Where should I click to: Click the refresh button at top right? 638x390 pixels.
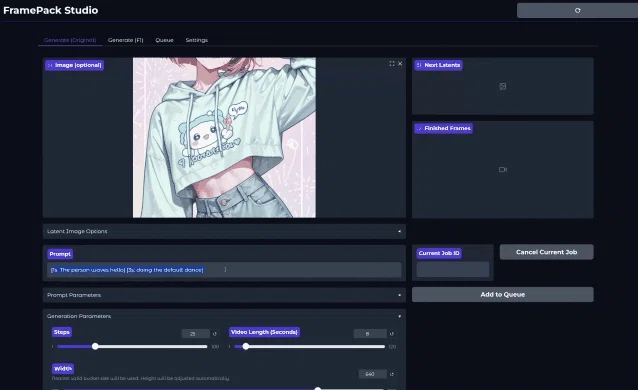click(x=577, y=11)
